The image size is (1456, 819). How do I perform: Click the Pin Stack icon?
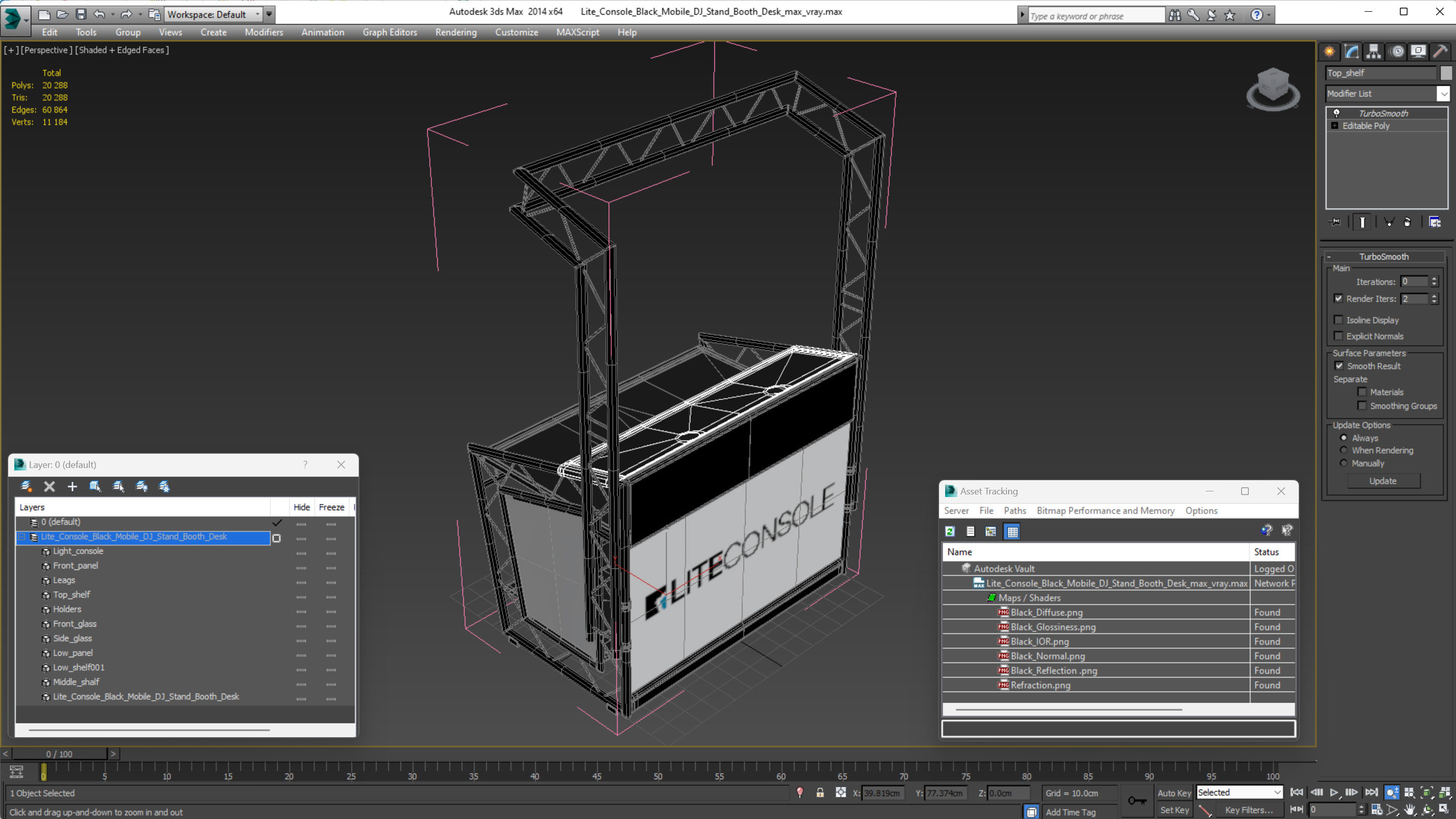tap(1336, 222)
